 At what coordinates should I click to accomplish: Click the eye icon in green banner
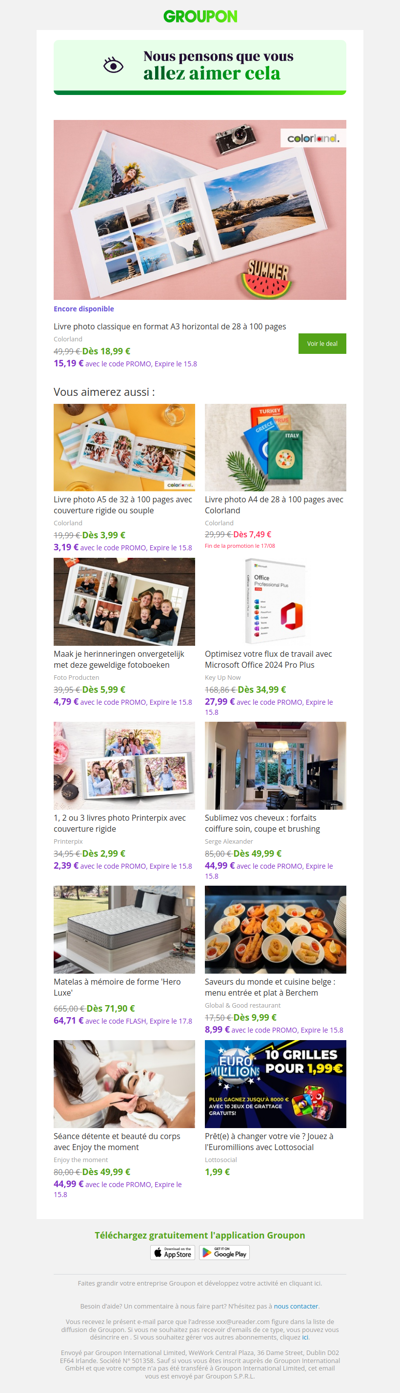click(114, 65)
